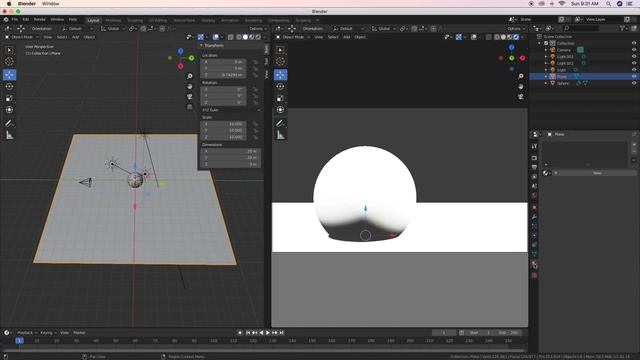Open World properties tab
This screenshot has height=360, width=640.
(x=534, y=196)
